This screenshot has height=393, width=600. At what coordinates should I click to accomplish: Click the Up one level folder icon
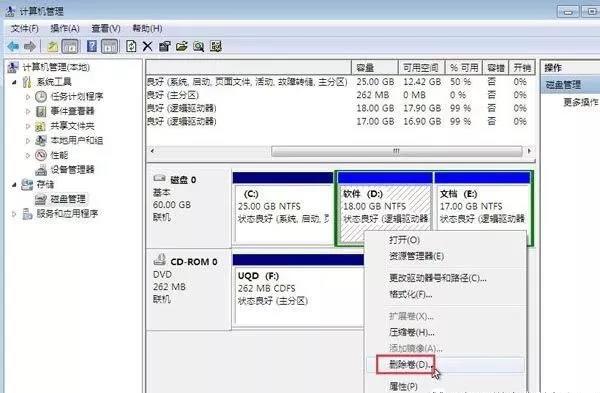click(x=52, y=47)
